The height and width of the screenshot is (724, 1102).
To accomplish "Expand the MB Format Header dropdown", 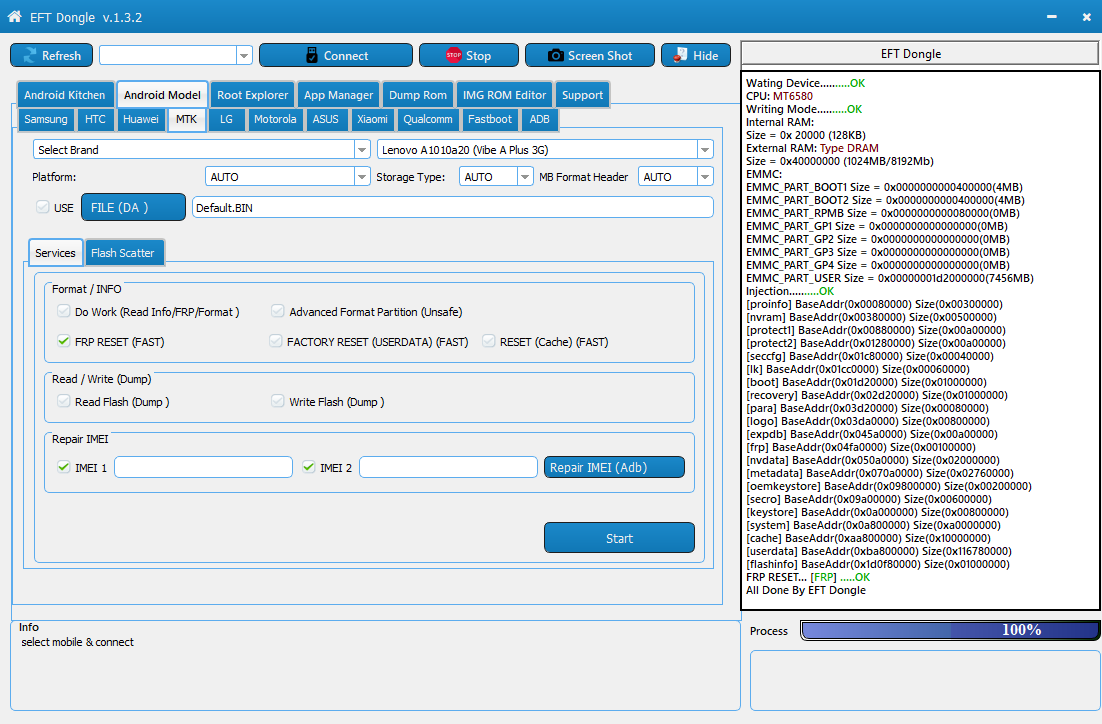I will tap(705, 177).
